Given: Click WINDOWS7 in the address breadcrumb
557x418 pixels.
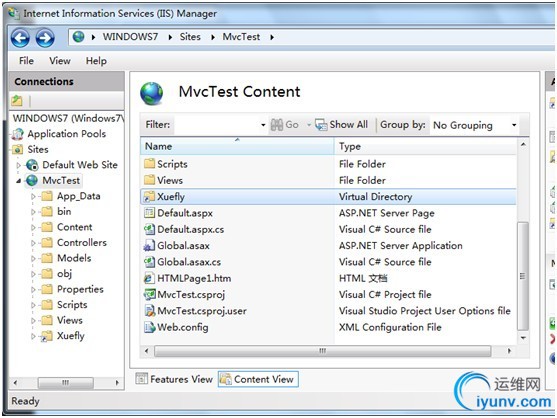Looking at the screenshot, I should click(x=130, y=37).
